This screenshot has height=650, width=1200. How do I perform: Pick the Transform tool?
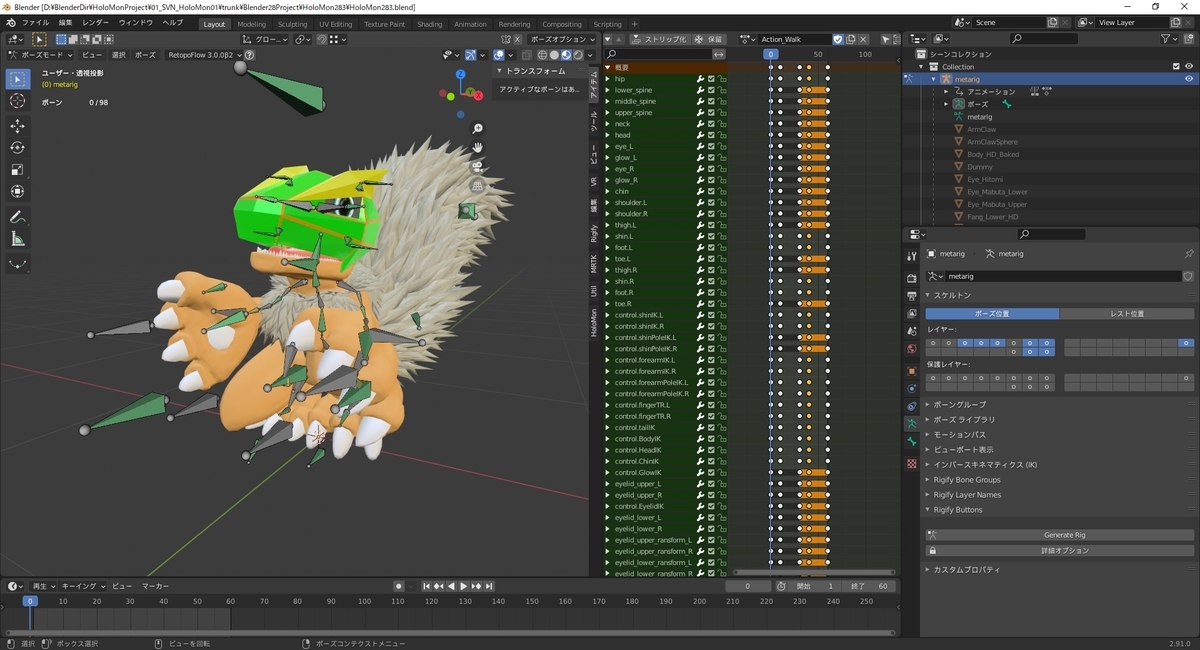[x=18, y=192]
